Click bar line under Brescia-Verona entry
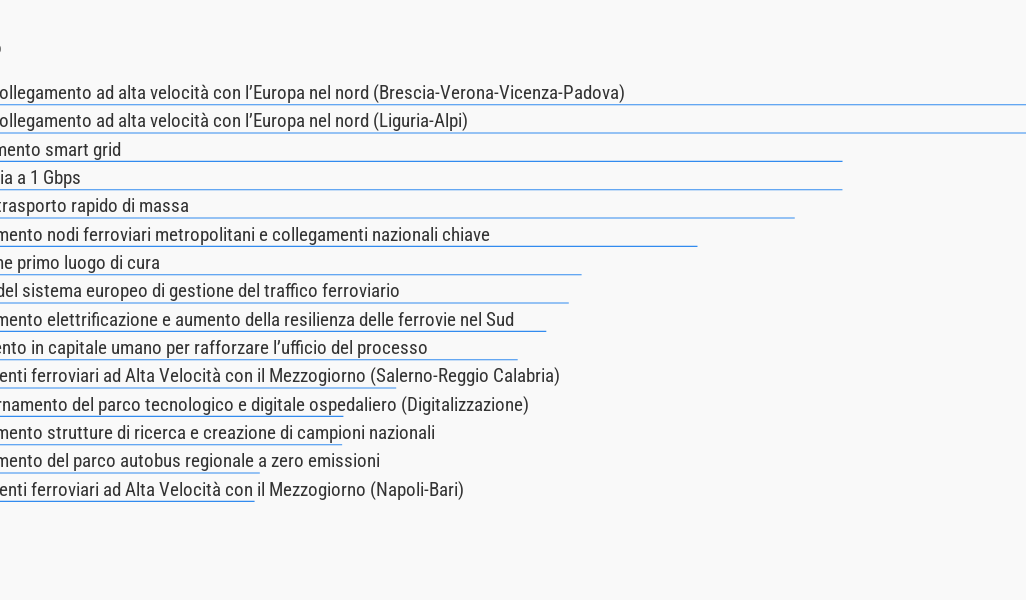The height and width of the screenshot is (600, 1026). [x=513, y=104]
